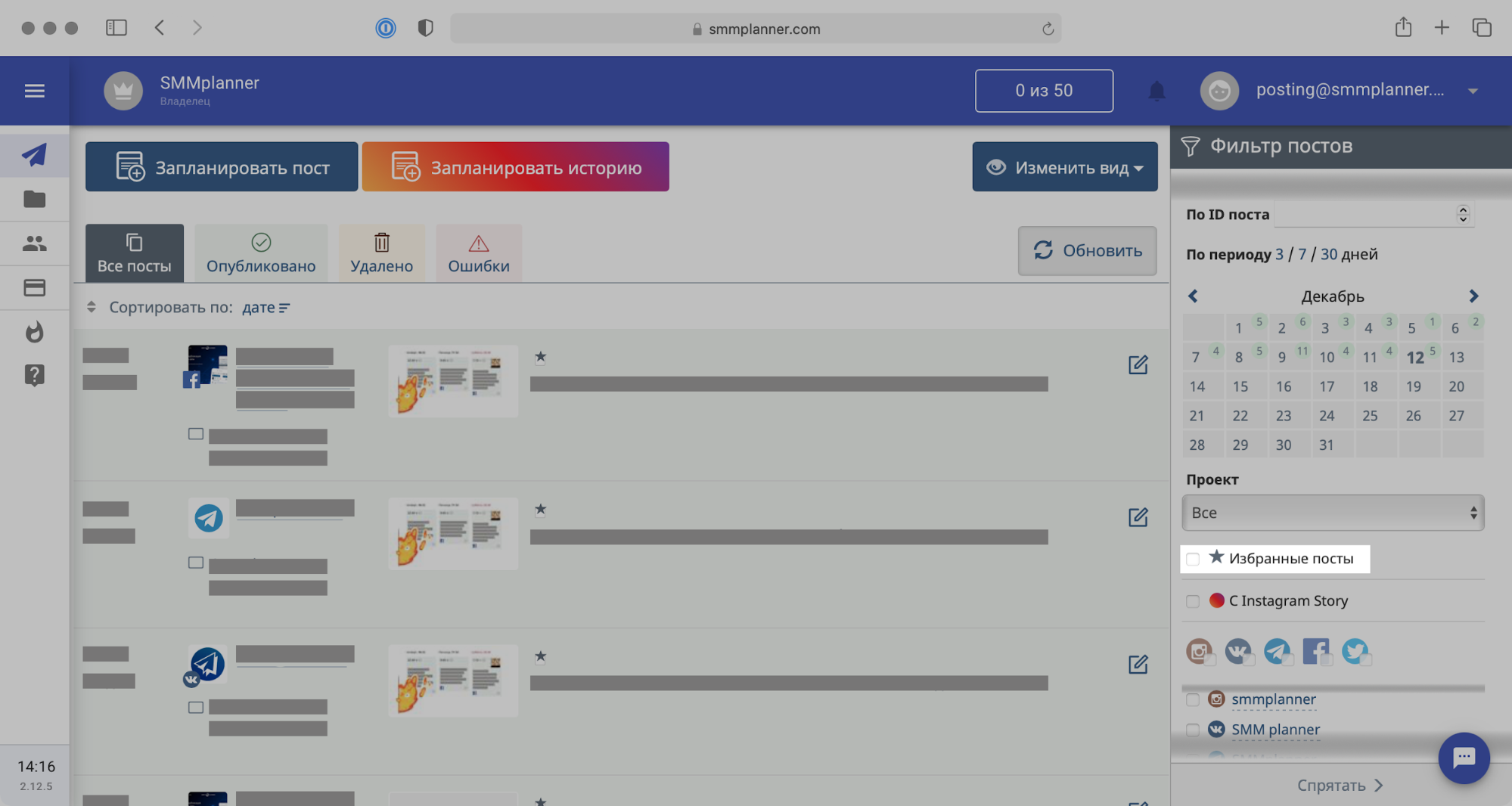Screen dimensions: 1512x806
Task: Open notifications bell icon
Action: point(1157,91)
